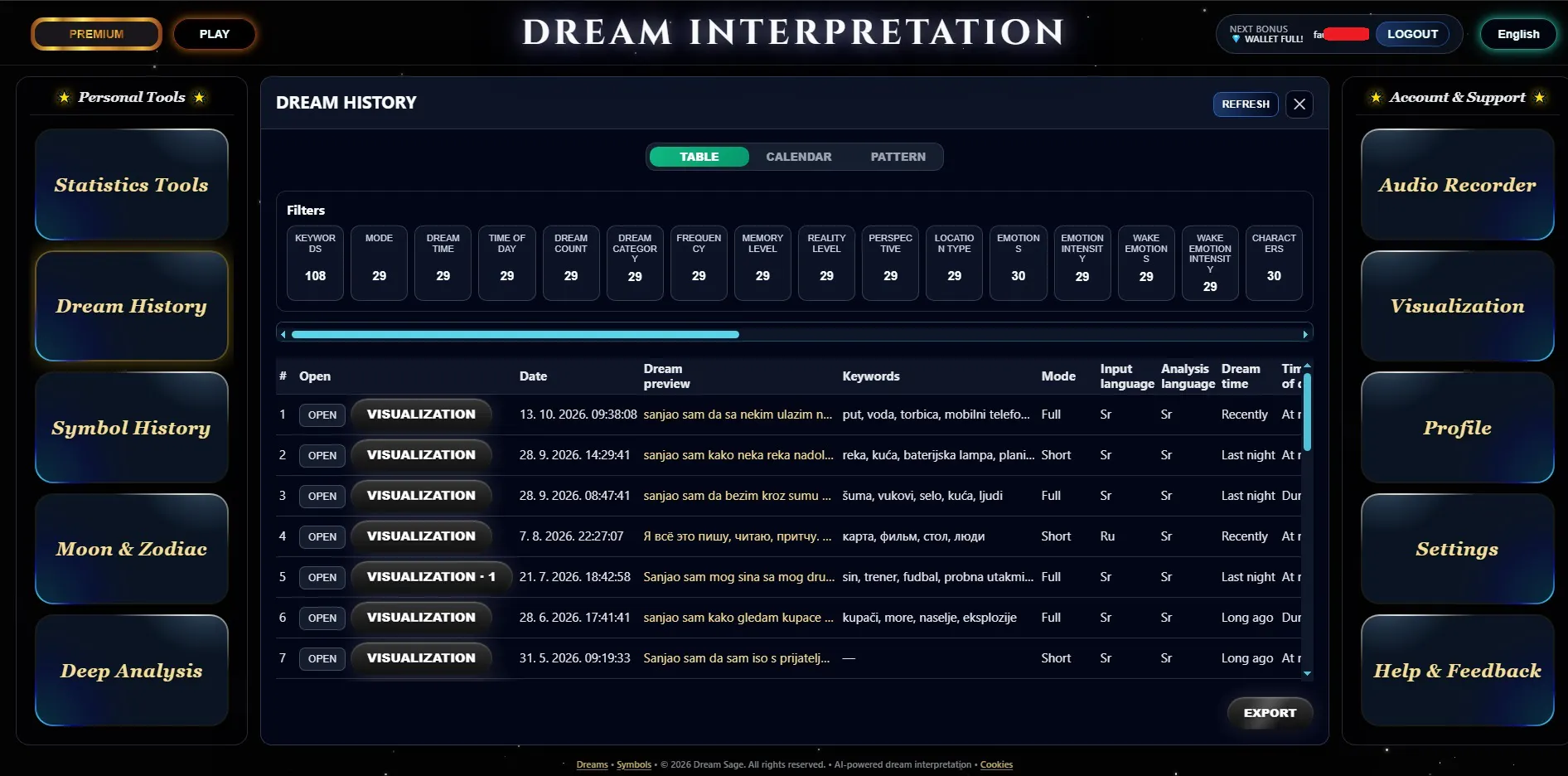
Task: Open the Dream Time filter
Action: 443,263
